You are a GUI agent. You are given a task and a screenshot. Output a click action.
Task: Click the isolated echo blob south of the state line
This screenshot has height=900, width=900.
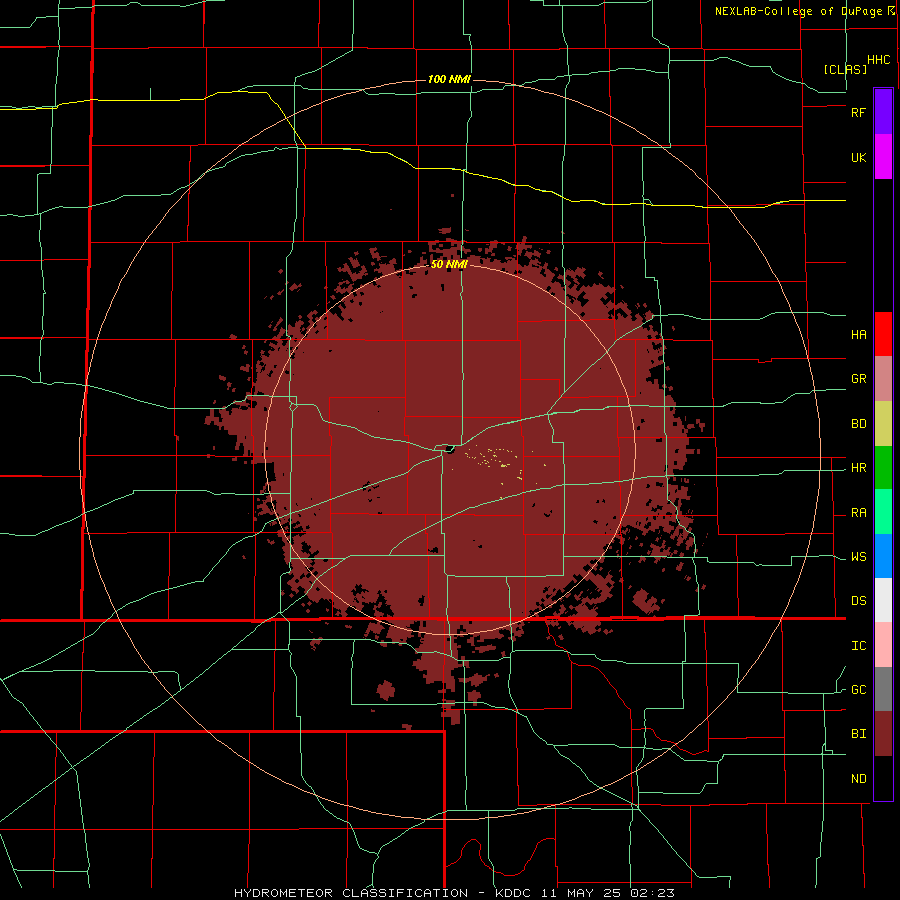click(386, 689)
